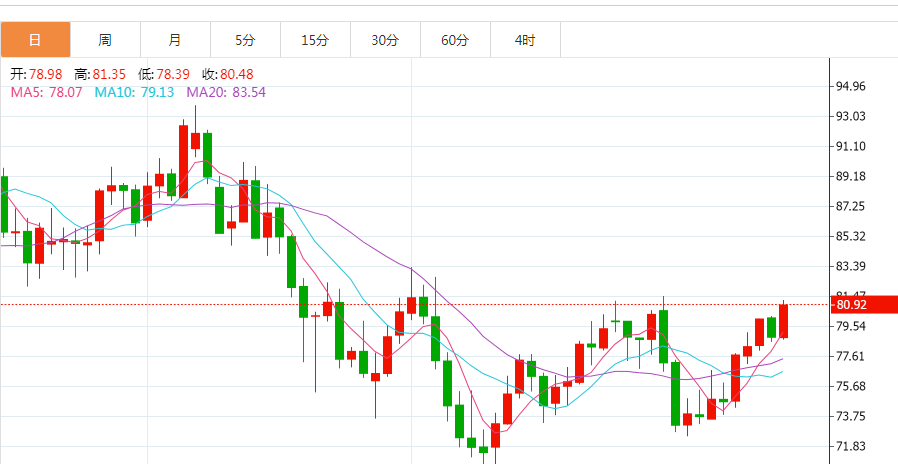Click the 71.83 label on price axis
Viewport: 898px width, 464px height.
coord(851,446)
